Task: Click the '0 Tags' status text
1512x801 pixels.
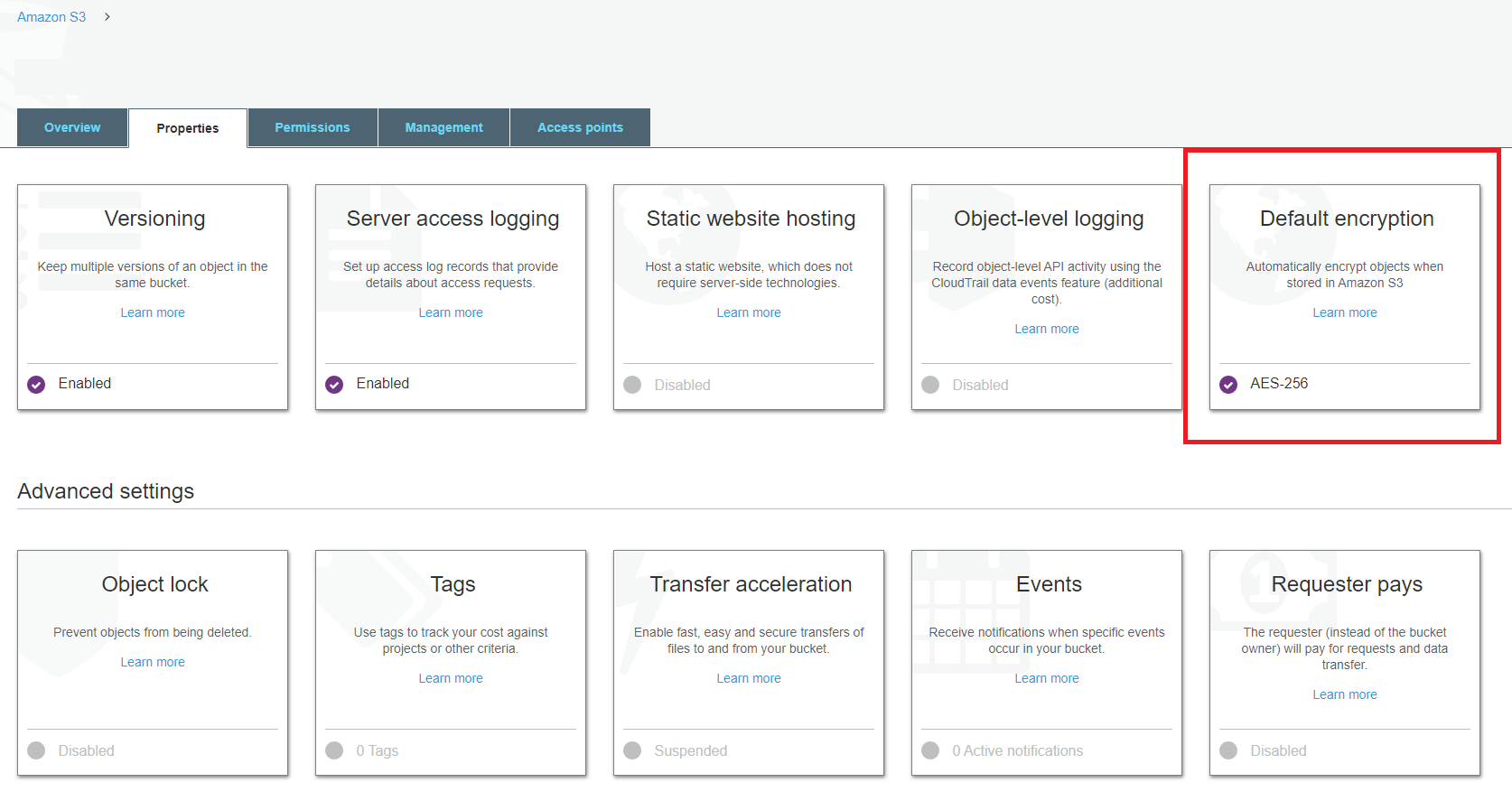Action: click(377, 750)
